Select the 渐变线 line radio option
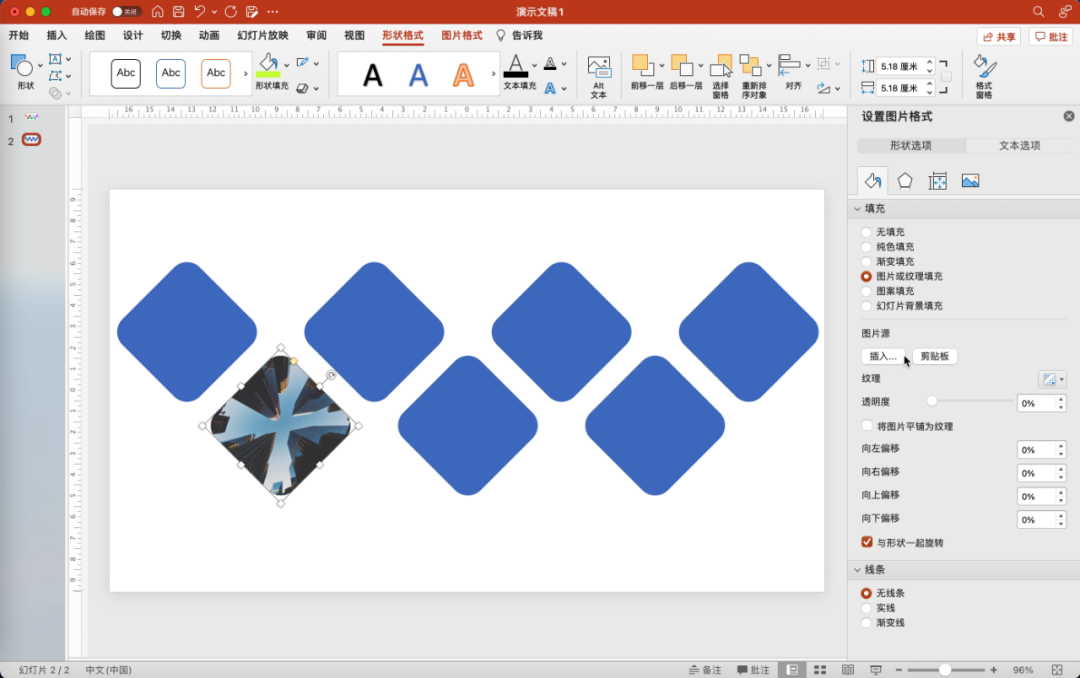1080x678 pixels. coord(866,623)
